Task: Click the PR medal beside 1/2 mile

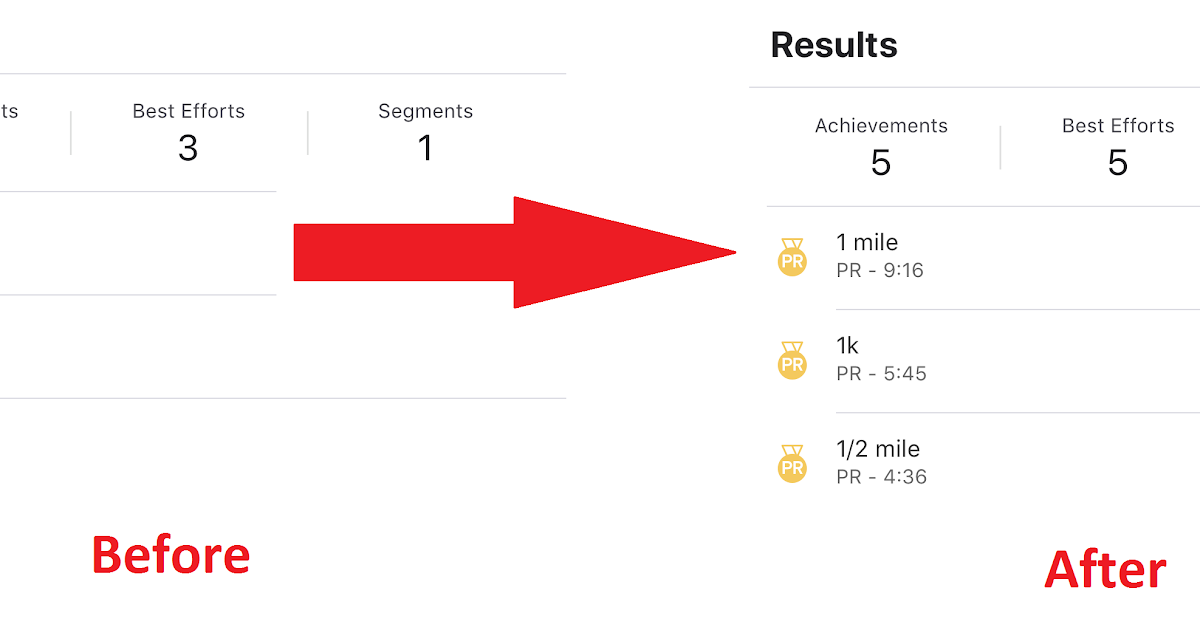Action: pos(792,464)
